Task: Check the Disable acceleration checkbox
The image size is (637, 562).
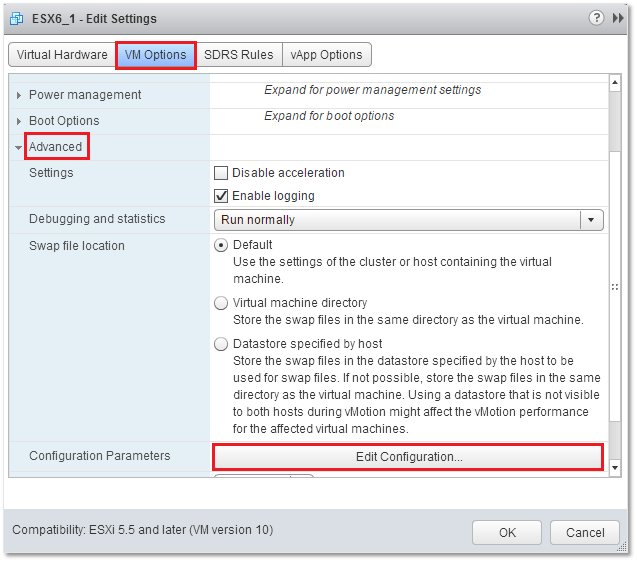Action: tap(221, 173)
